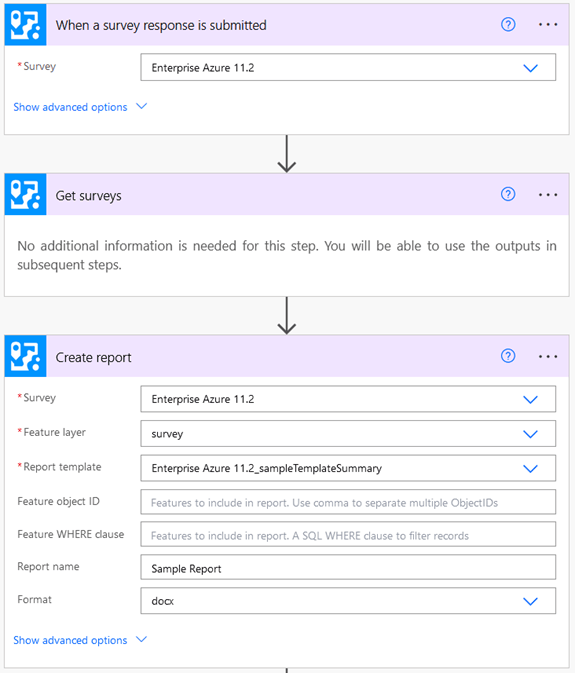Viewport: 575px width, 673px height.
Task: Click the Survey123 icon on Create report step
Action: coord(25,356)
